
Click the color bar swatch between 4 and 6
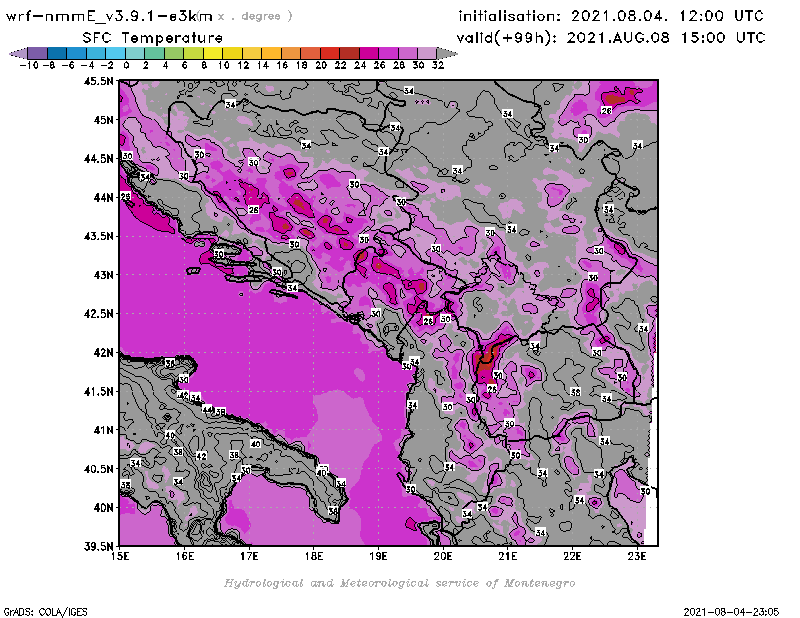pyautogui.click(x=173, y=53)
